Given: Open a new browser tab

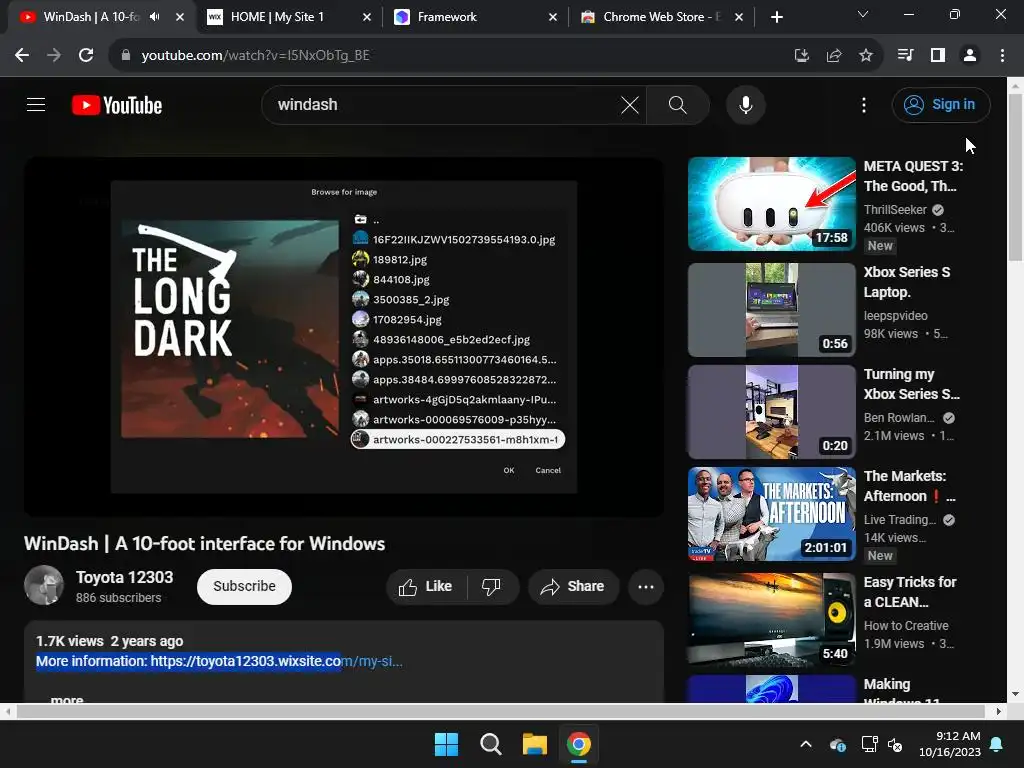Looking at the screenshot, I should [x=776, y=17].
